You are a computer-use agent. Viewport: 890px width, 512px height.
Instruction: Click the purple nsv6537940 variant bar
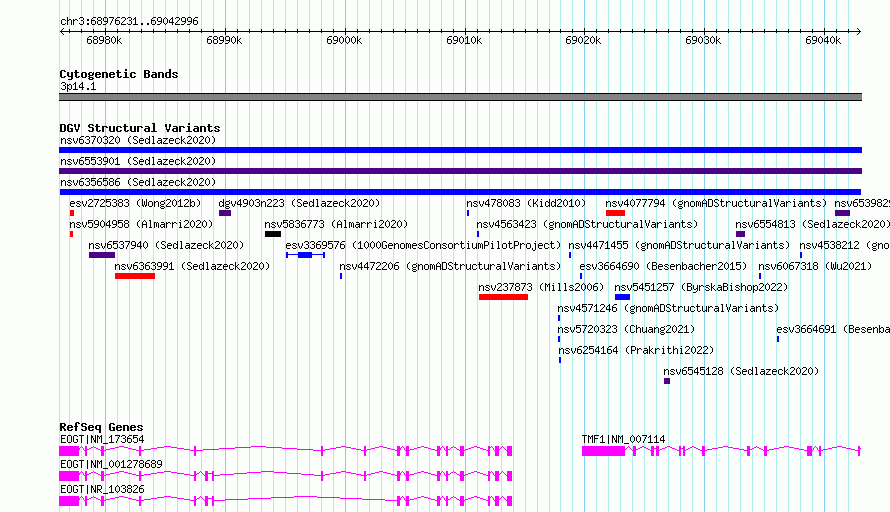(102, 255)
